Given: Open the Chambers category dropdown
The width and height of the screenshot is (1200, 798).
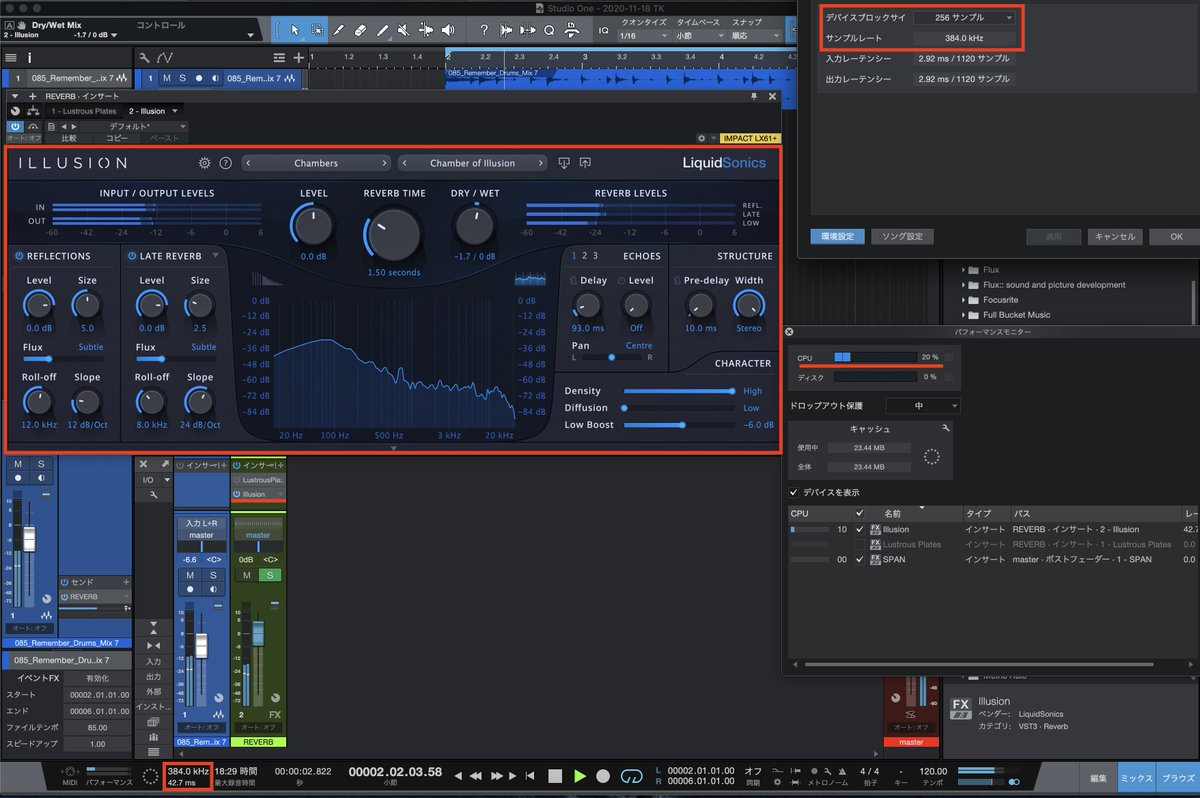Looking at the screenshot, I should pos(316,163).
